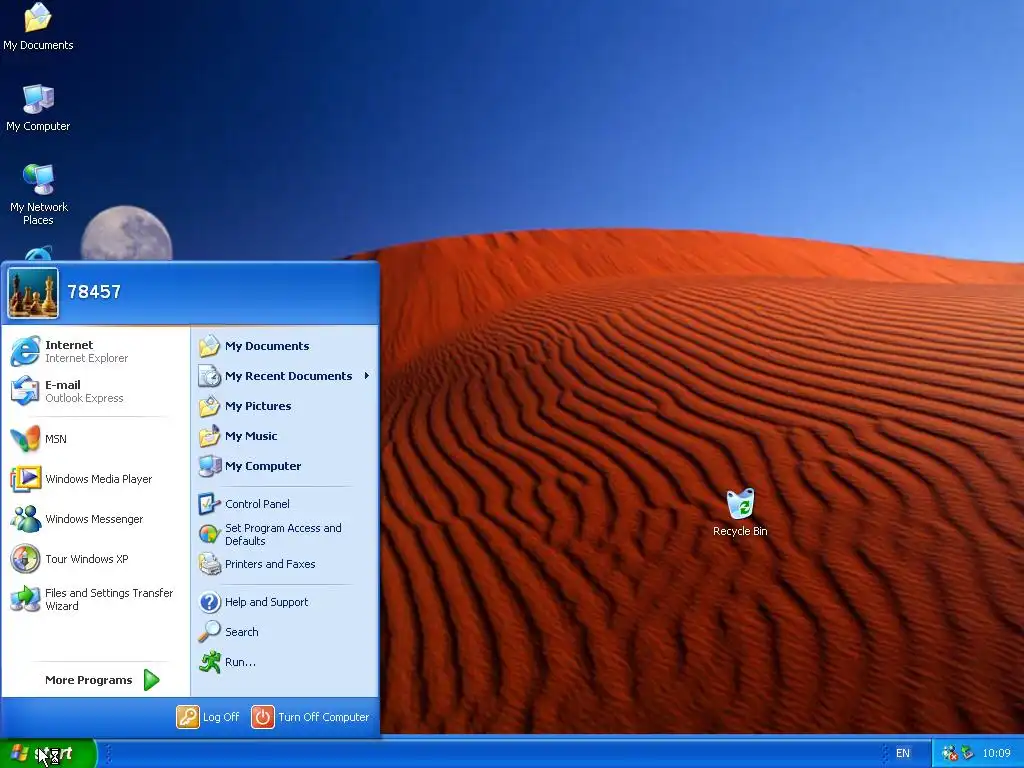Click the Windows Messenger label
Screen dimensions: 1024x768
94,519
